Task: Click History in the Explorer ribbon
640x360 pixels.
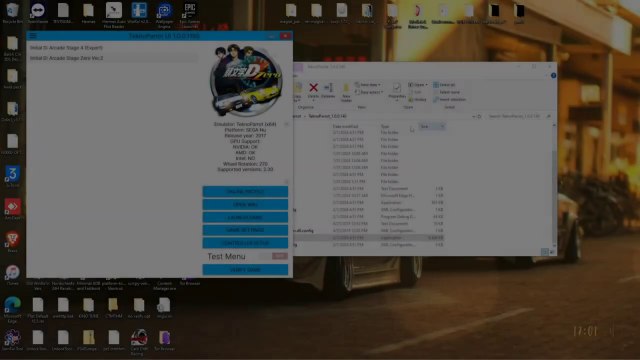Action: click(417, 100)
